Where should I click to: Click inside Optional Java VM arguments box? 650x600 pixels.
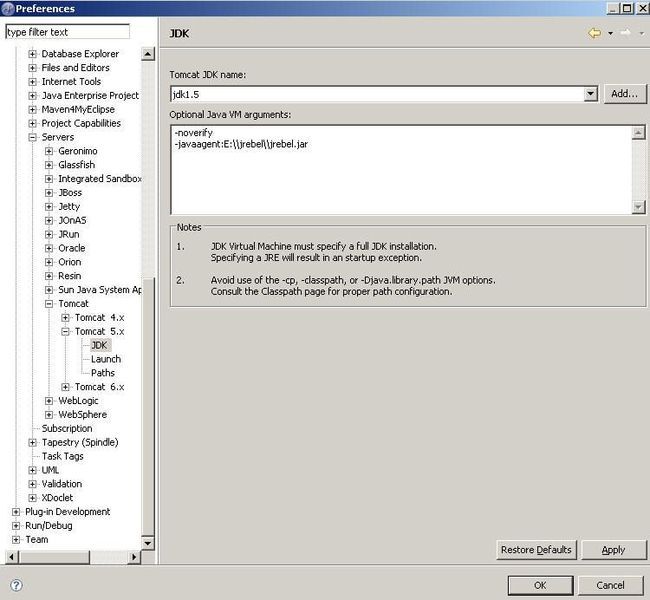click(x=401, y=170)
